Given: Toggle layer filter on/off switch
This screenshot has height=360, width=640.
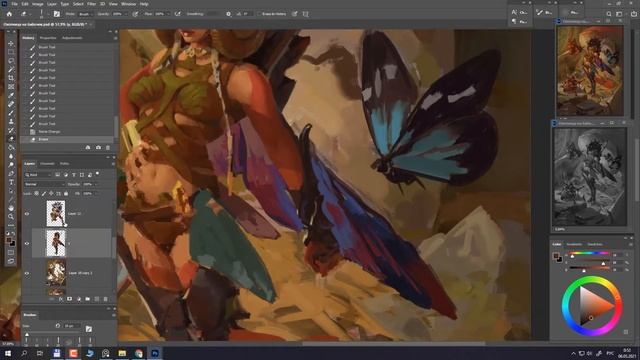Looking at the screenshot, I should click(x=98, y=174).
